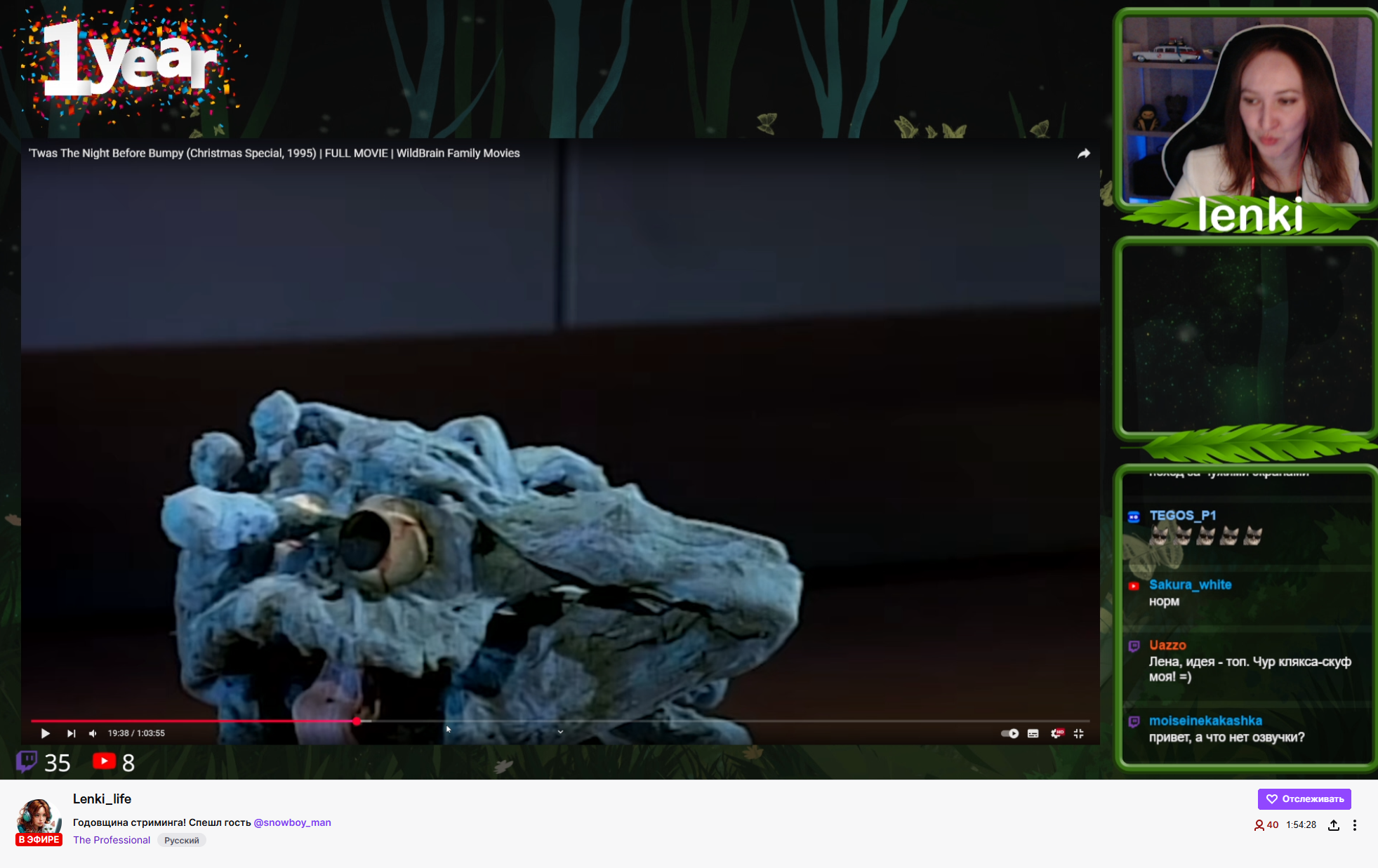Click the share arrow on the video

1084,154
